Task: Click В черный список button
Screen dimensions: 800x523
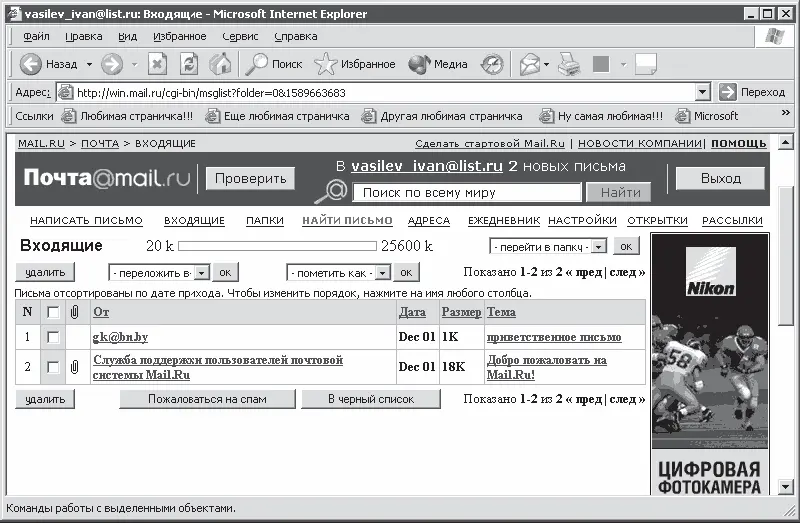Action: pyautogui.click(x=371, y=399)
